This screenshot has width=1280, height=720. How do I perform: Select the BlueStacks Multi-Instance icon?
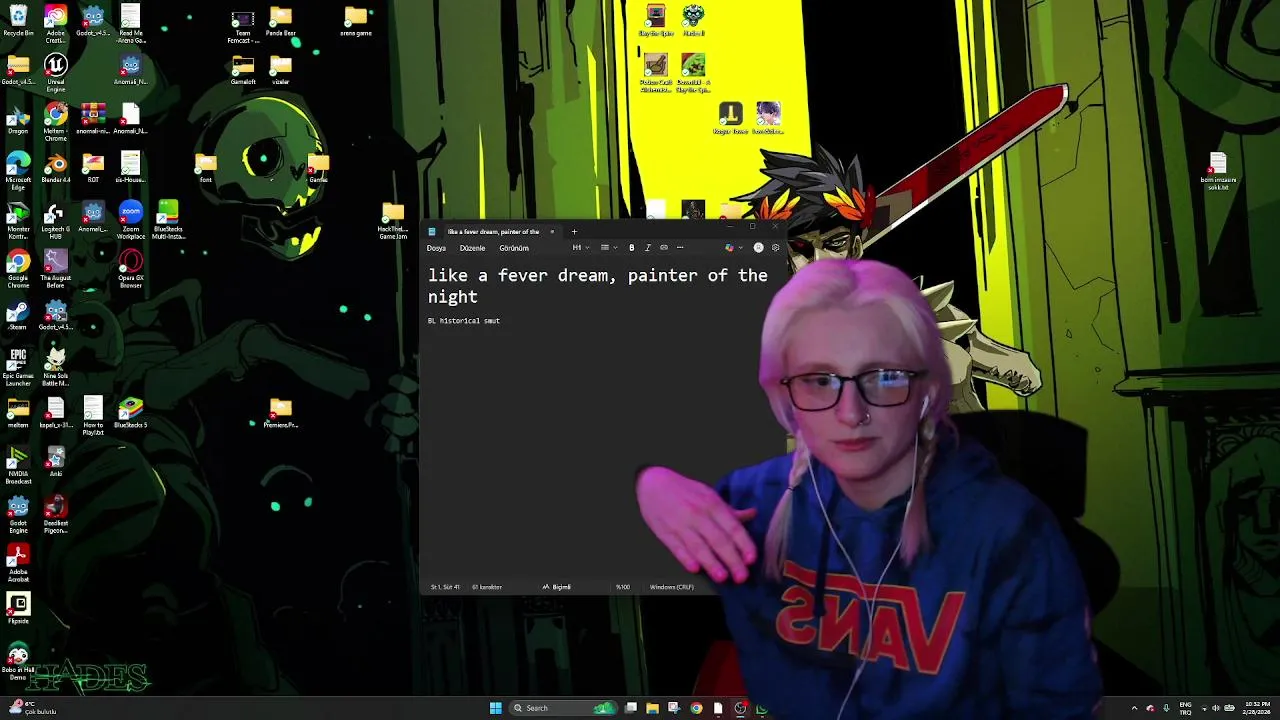pyautogui.click(x=168, y=221)
